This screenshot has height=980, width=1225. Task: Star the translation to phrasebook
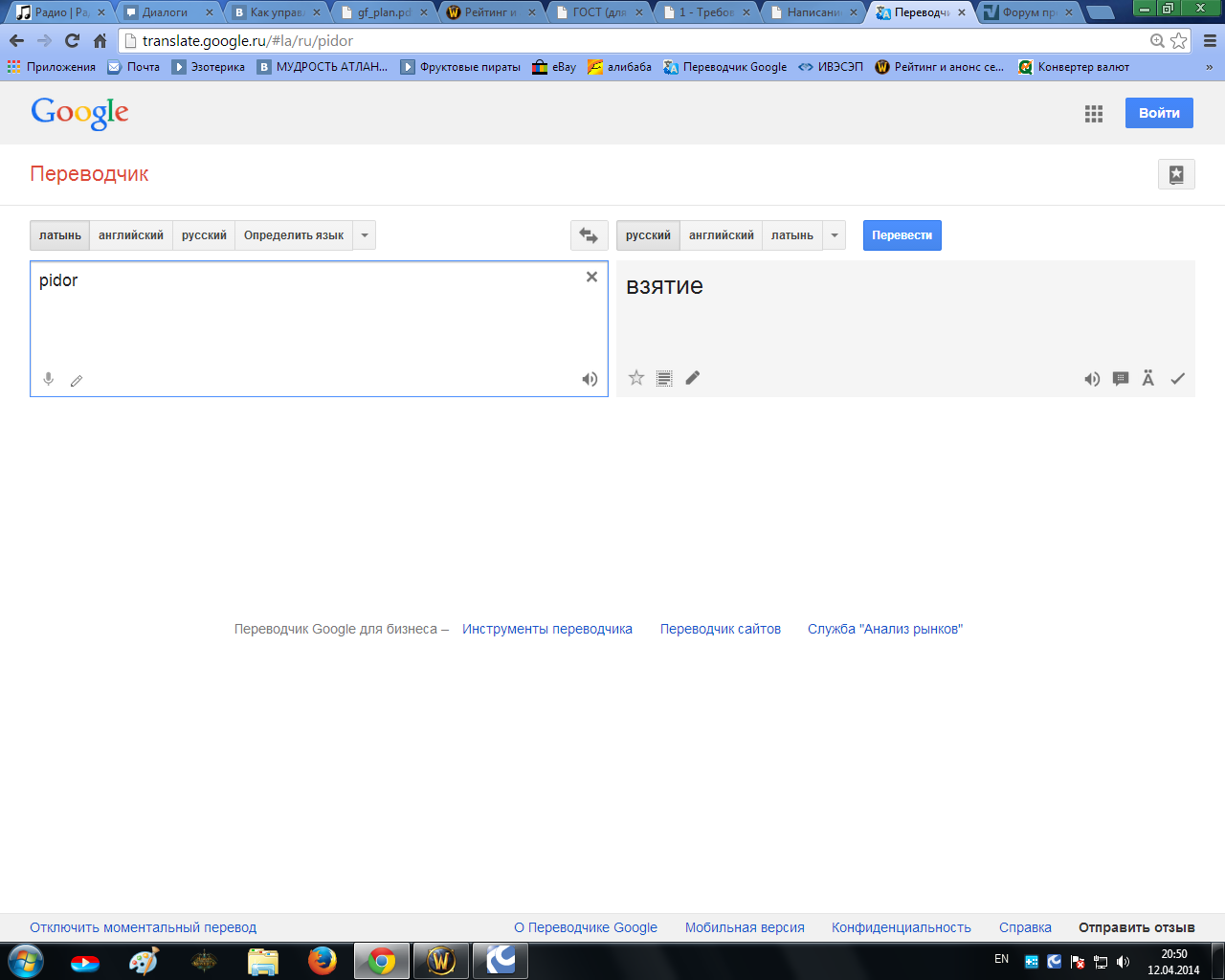pyautogui.click(x=636, y=378)
